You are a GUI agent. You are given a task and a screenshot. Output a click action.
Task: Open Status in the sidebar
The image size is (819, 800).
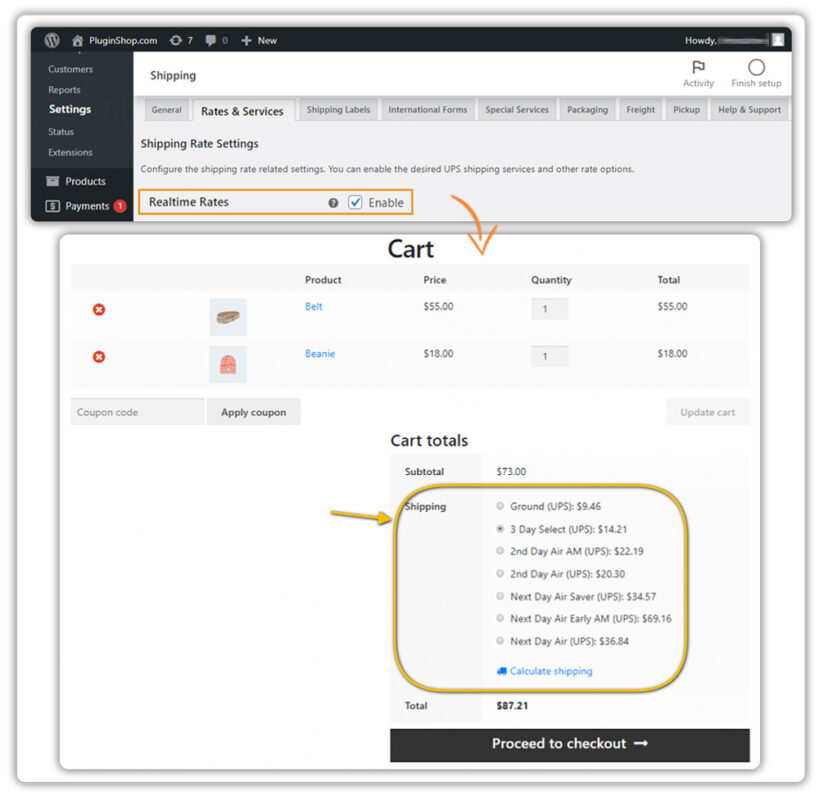tap(61, 132)
